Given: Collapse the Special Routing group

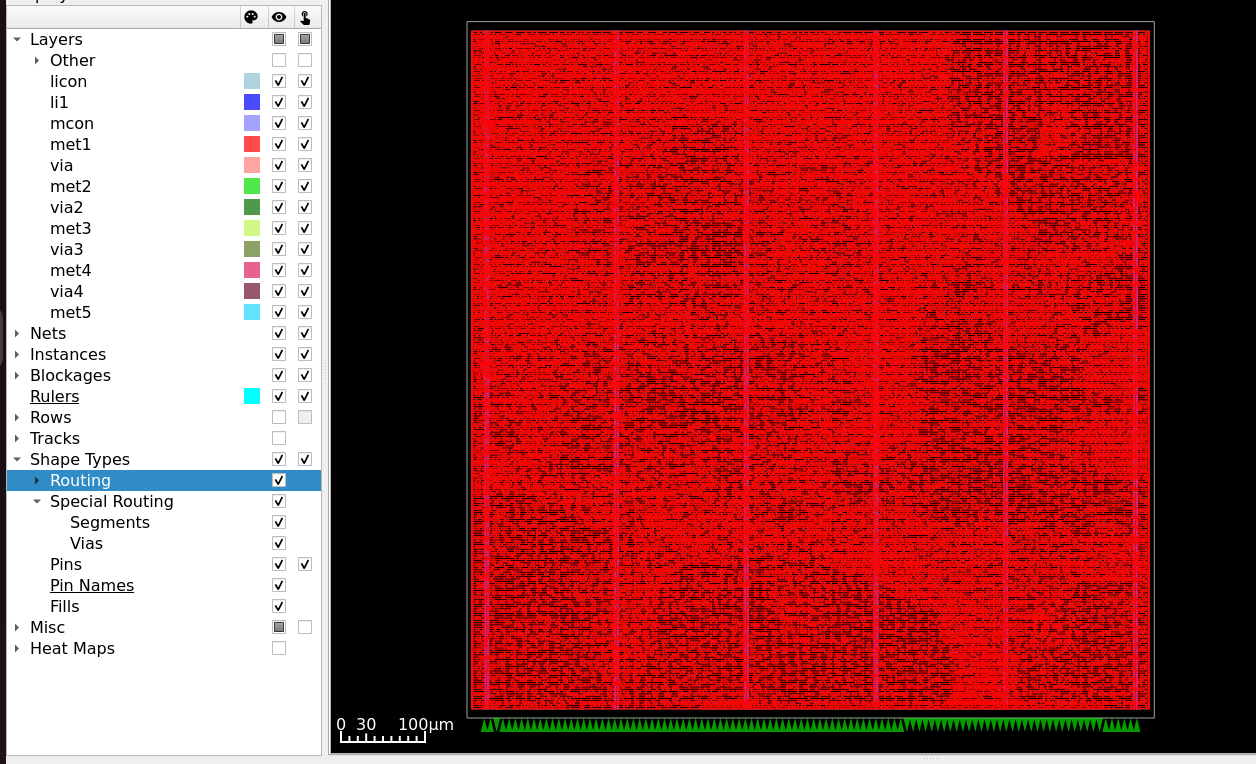Looking at the screenshot, I should (37, 501).
